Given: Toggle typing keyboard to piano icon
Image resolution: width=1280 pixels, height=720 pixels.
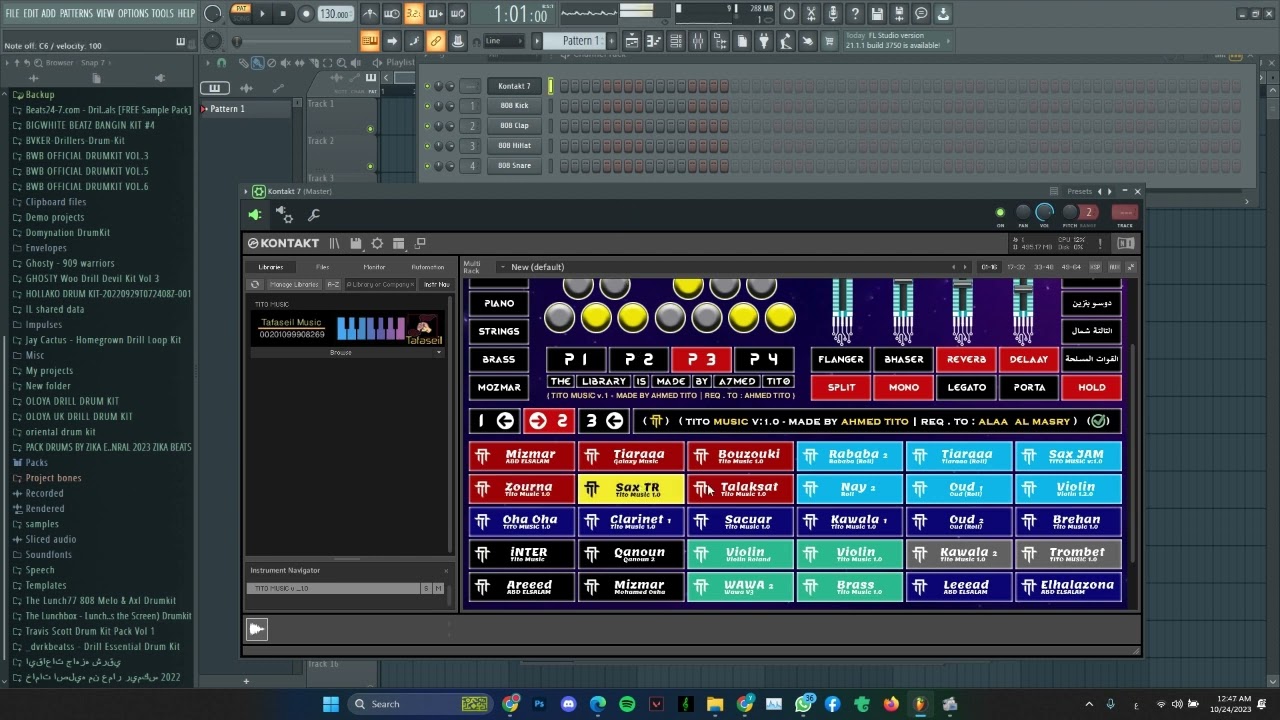Looking at the screenshot, I should coord(369,41).
